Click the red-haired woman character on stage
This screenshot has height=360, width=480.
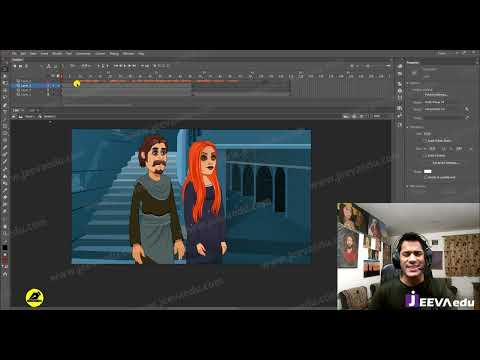205,203
